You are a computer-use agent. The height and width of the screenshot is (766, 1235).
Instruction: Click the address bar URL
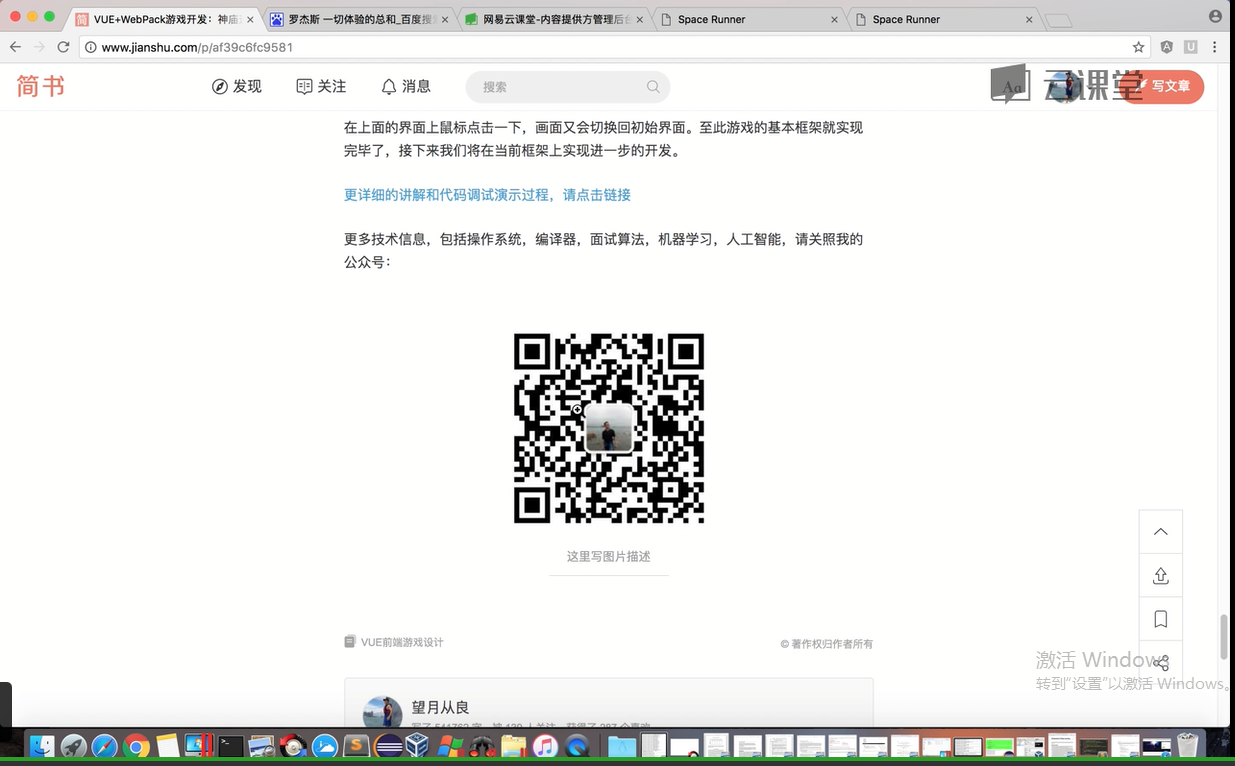coord(197,47)
